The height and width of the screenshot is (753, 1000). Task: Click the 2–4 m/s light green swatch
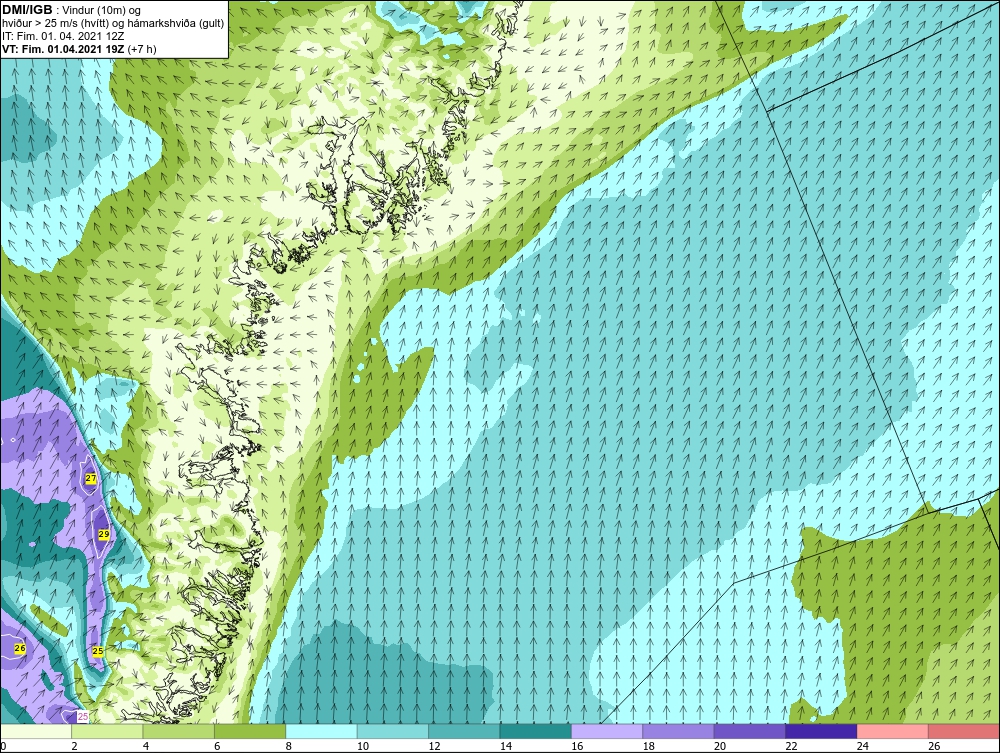point(107,731)
